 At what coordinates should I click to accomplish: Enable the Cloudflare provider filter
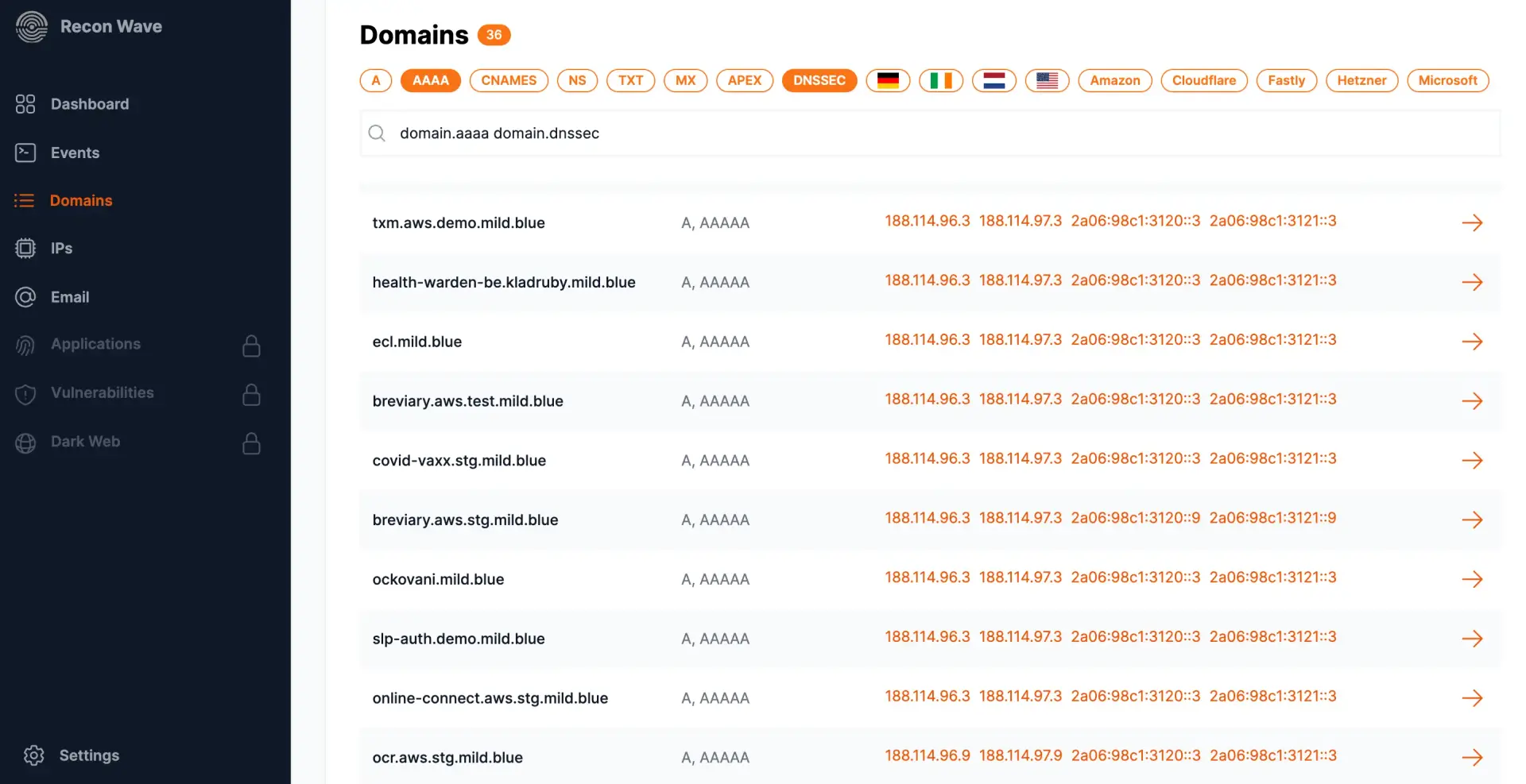tap(1203, 80)
